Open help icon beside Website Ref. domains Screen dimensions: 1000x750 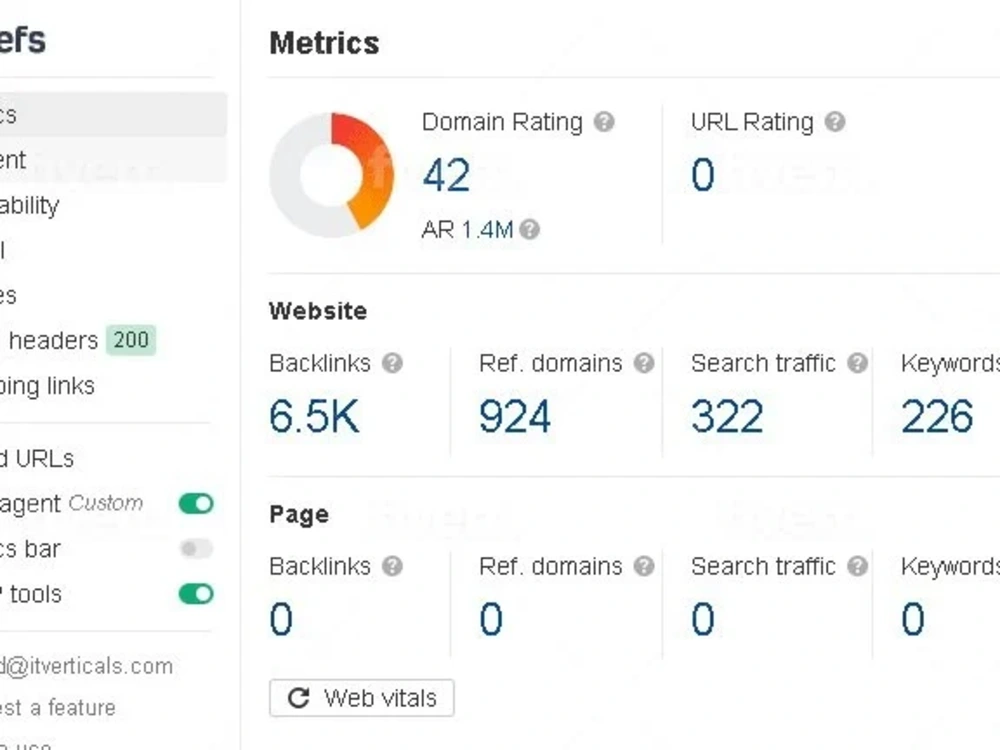644,363
